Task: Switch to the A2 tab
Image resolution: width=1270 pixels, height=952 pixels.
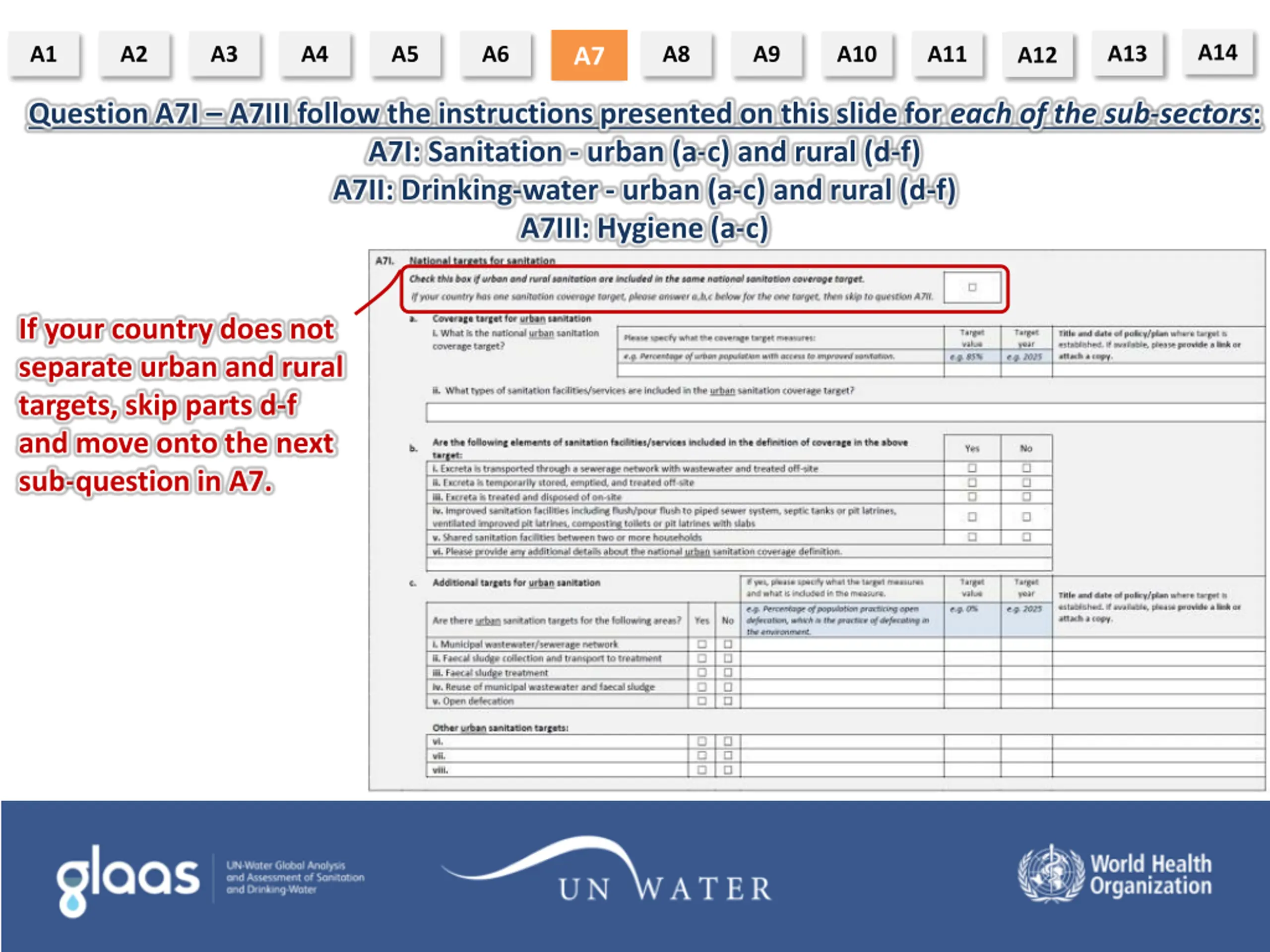Action: (134, 55)
